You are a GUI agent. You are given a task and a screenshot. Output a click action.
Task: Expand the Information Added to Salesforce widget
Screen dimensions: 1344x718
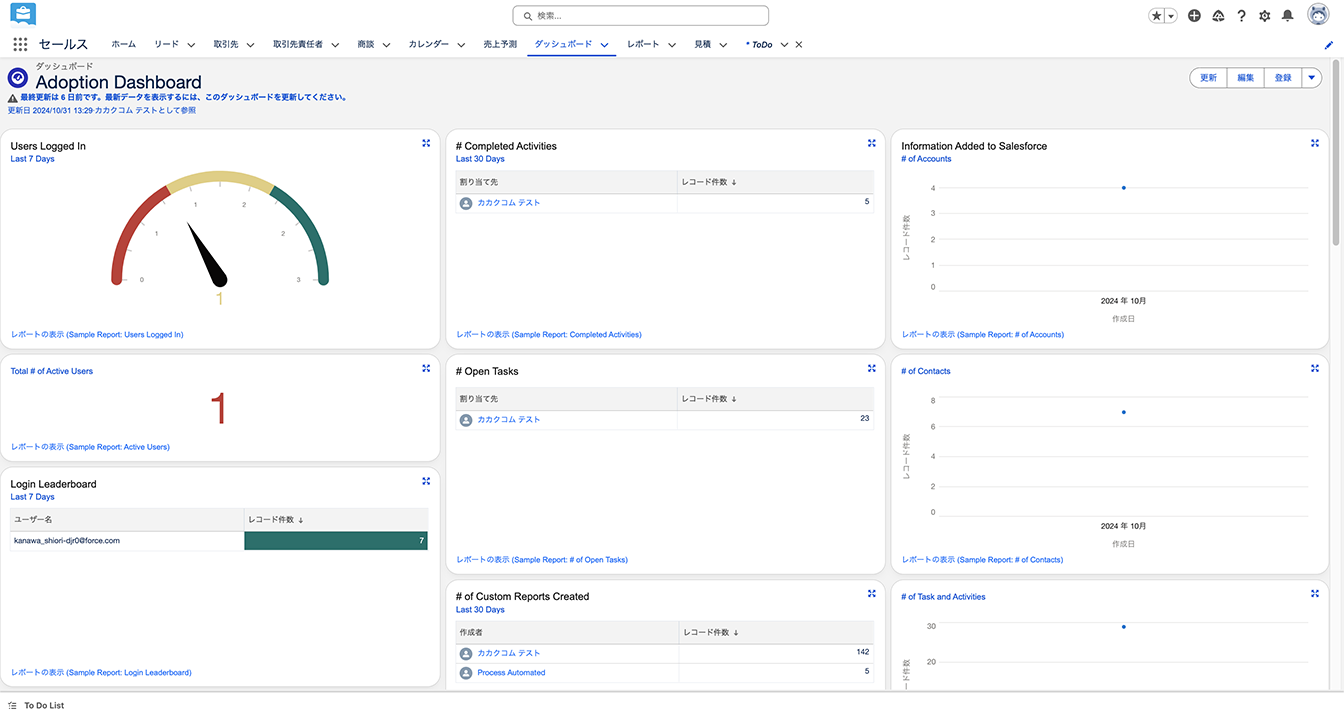coord(1315,143)
